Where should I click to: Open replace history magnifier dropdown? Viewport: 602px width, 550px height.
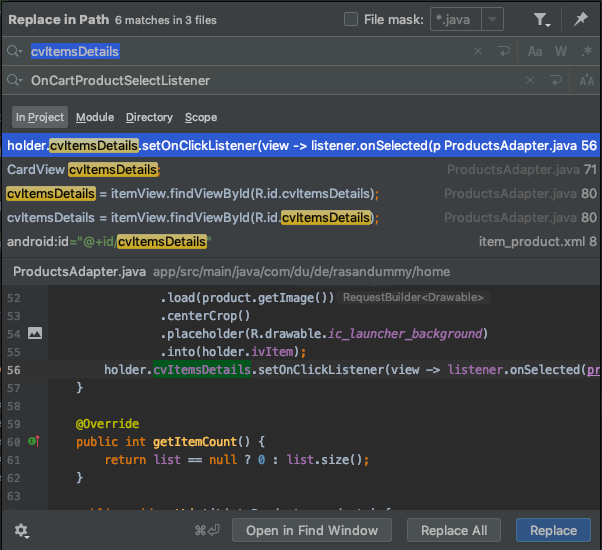(15, 80)
